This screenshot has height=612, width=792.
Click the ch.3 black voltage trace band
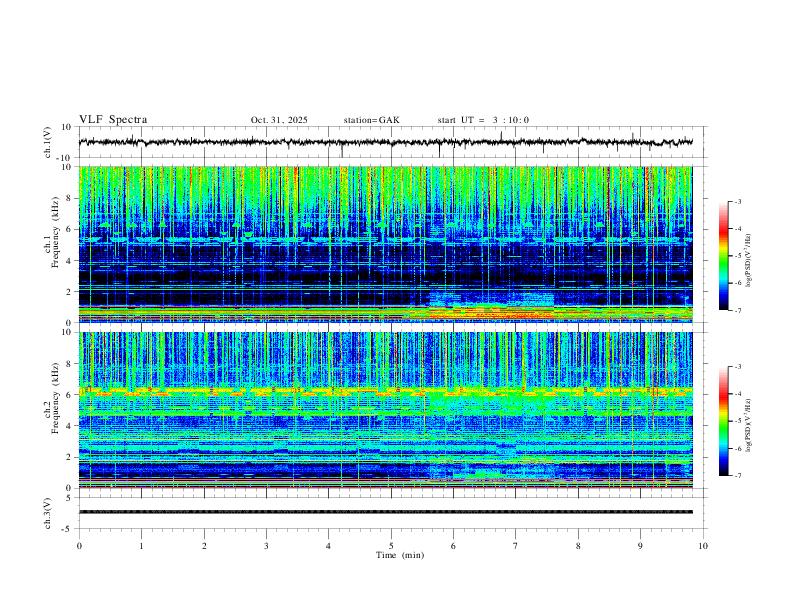(x=385, y=512)
